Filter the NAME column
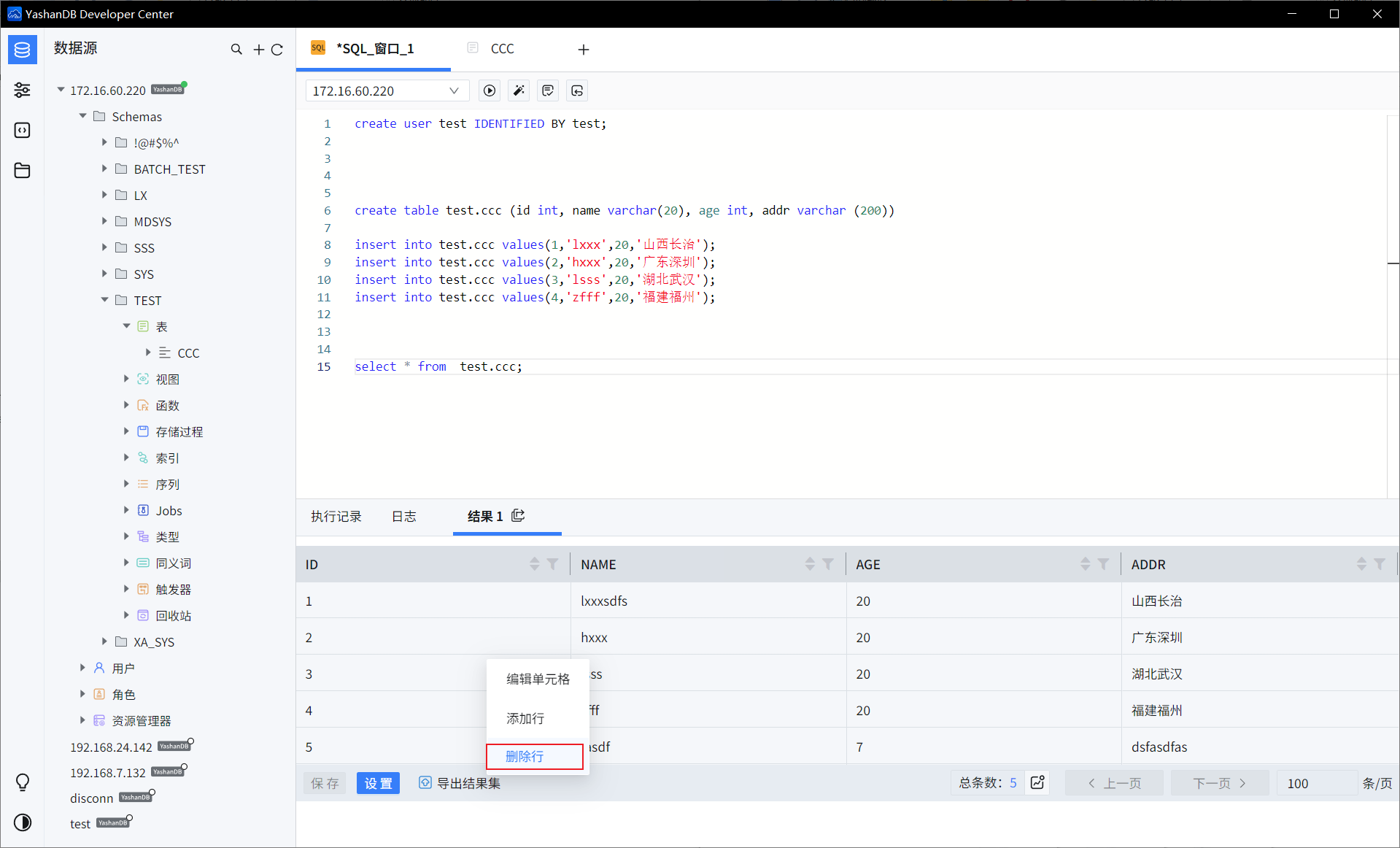1400x848 pixels. pyautogui.click(x=828, y=563)
